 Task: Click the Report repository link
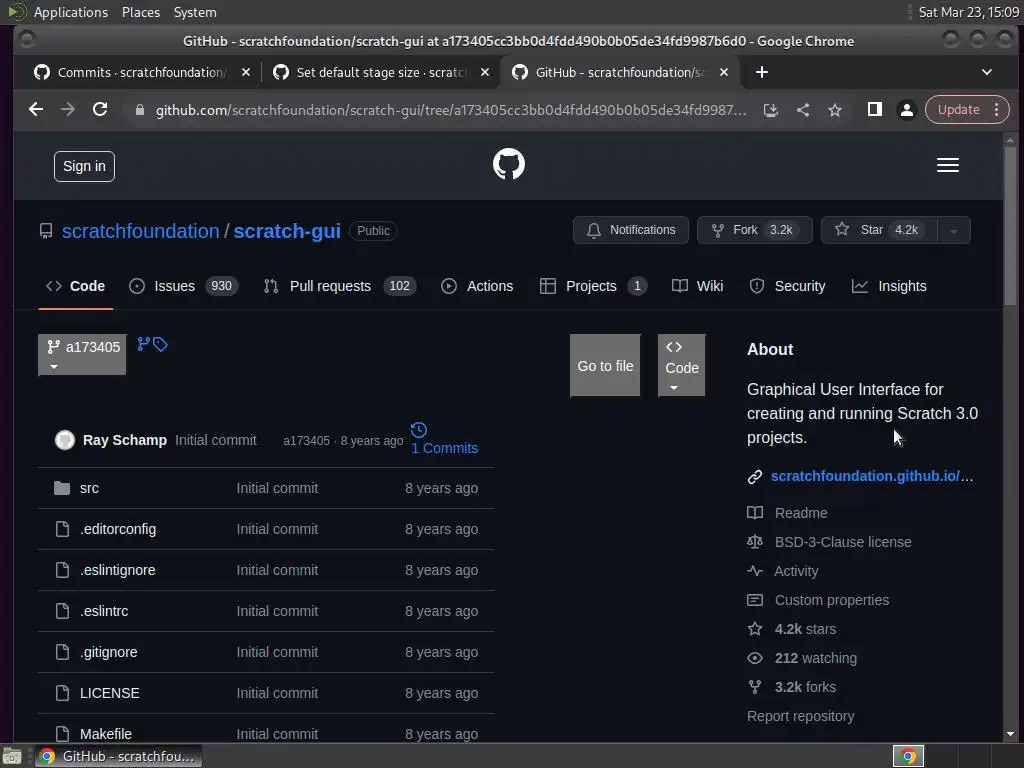(x=800, y=716)
